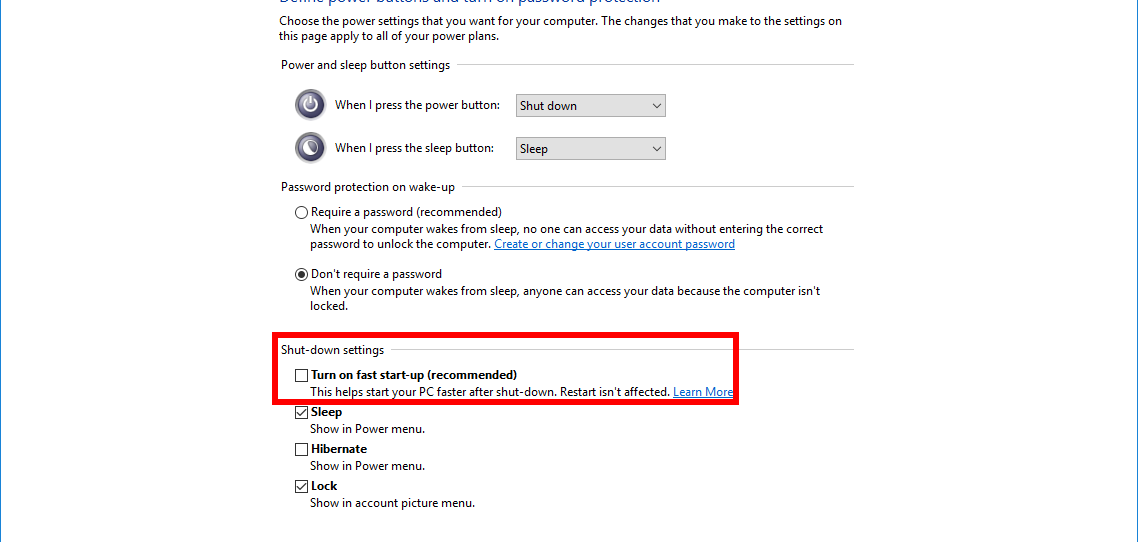Screen dimensions: 1138x542
Task: Untick the Sleep checkbox in shut-down settings
Action: (x=301, y=412)
